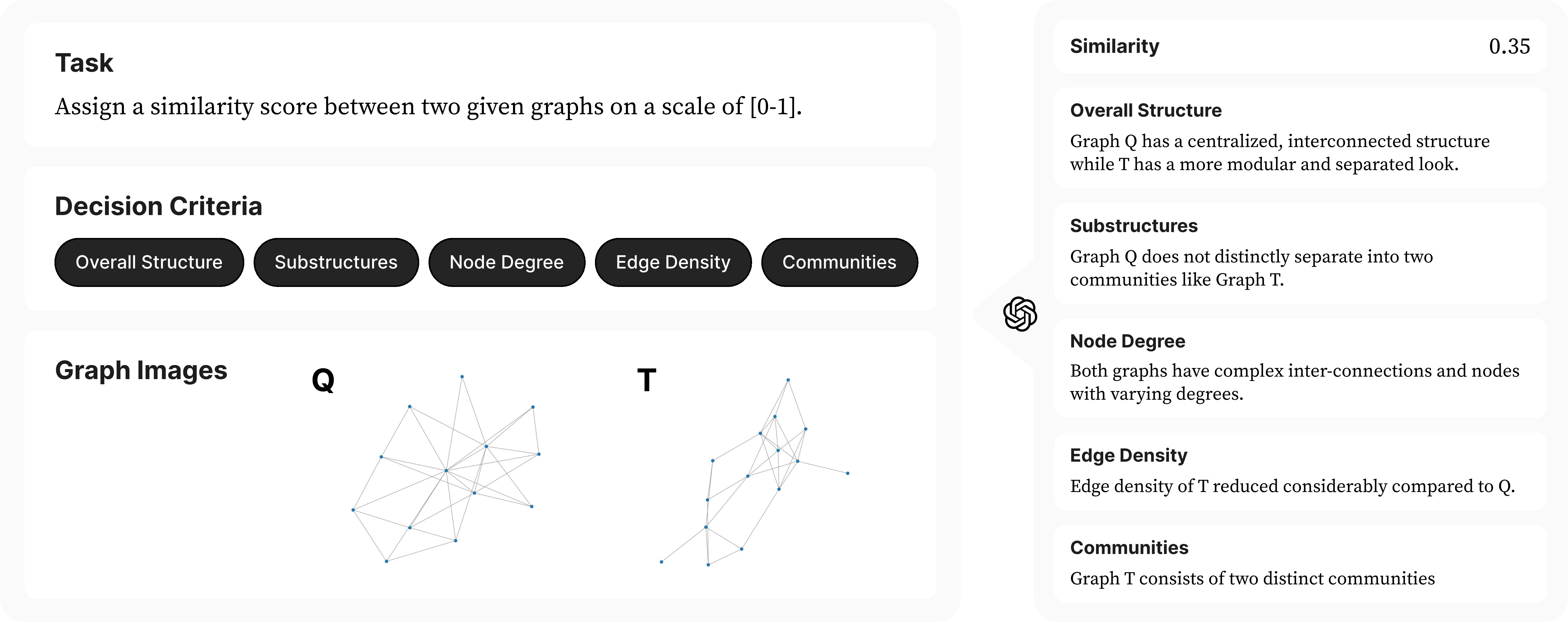Click the Node Degree explanation heading
Screen dimensions: 1568x622
(x=1127, y=341)
